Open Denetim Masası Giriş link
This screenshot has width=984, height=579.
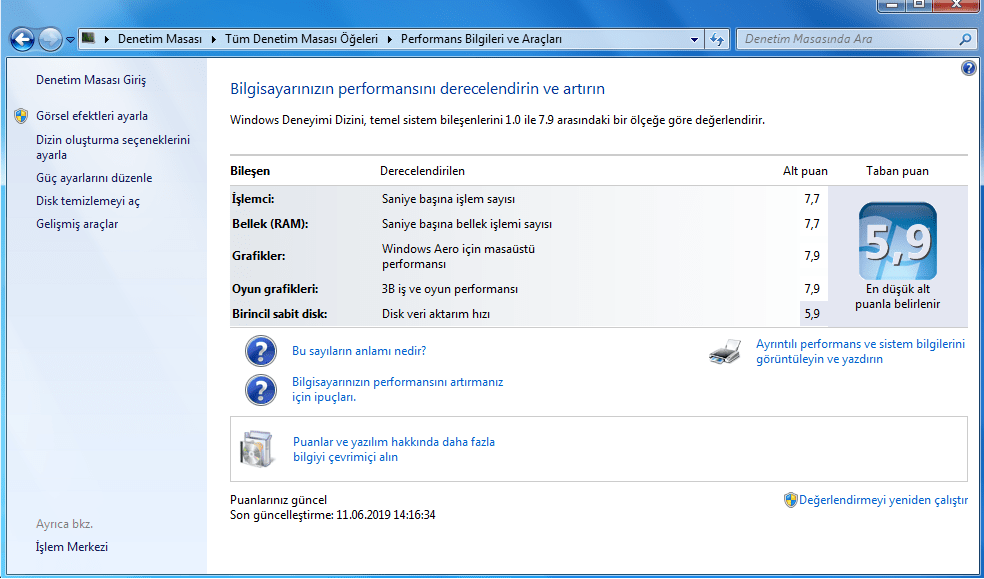pyautogui.click(x=91, y=80)
